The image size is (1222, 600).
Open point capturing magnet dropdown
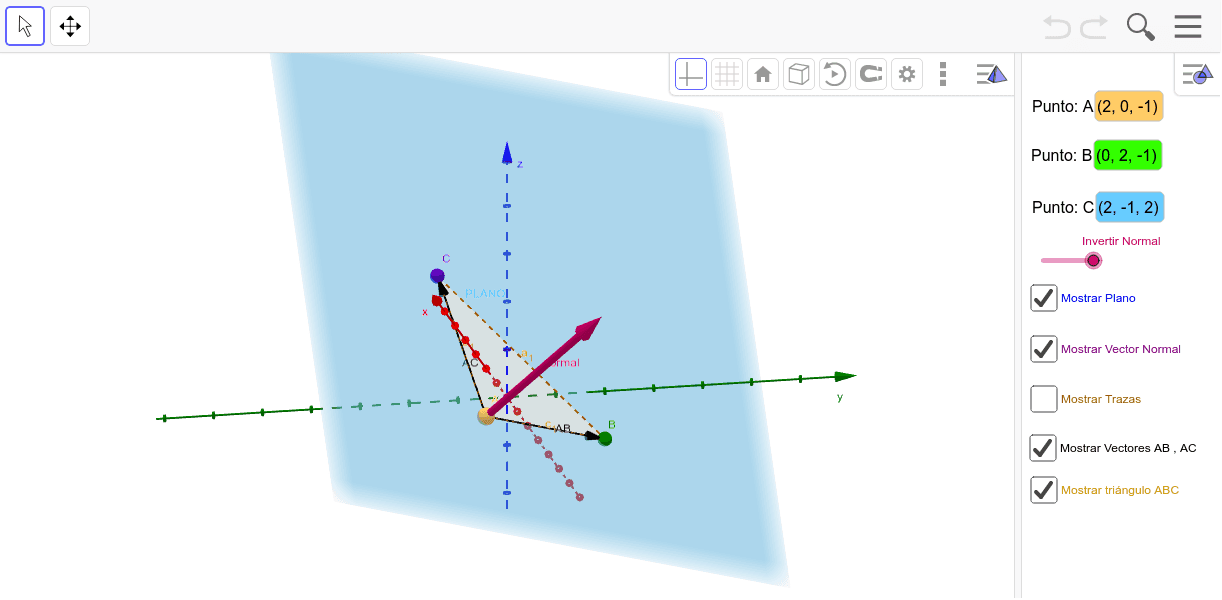tap(871, 74)
